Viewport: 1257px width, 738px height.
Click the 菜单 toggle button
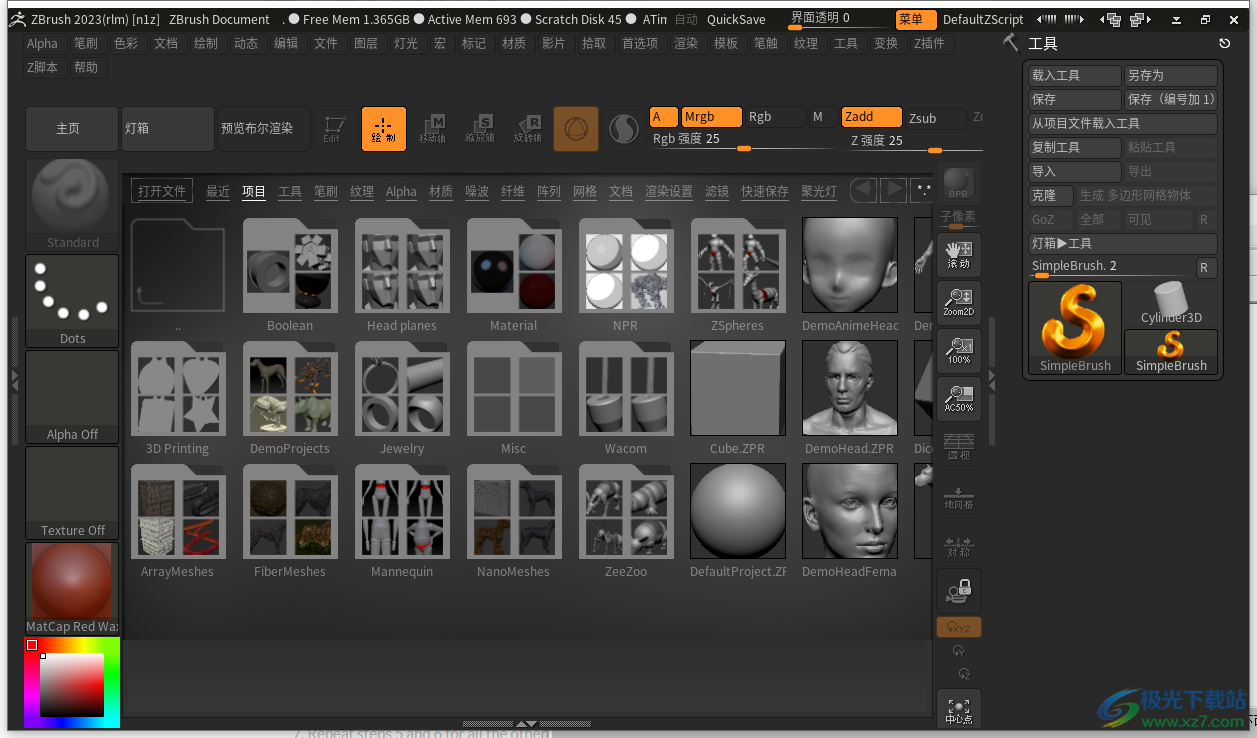915,19
